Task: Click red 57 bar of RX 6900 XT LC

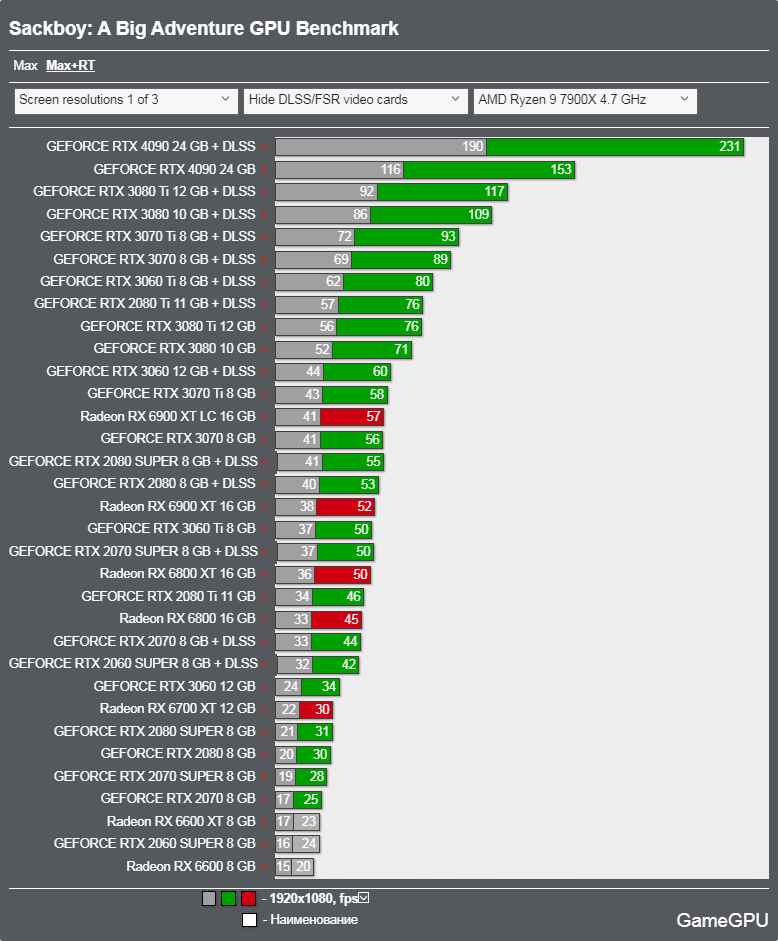Action: [x=352, y=416]
